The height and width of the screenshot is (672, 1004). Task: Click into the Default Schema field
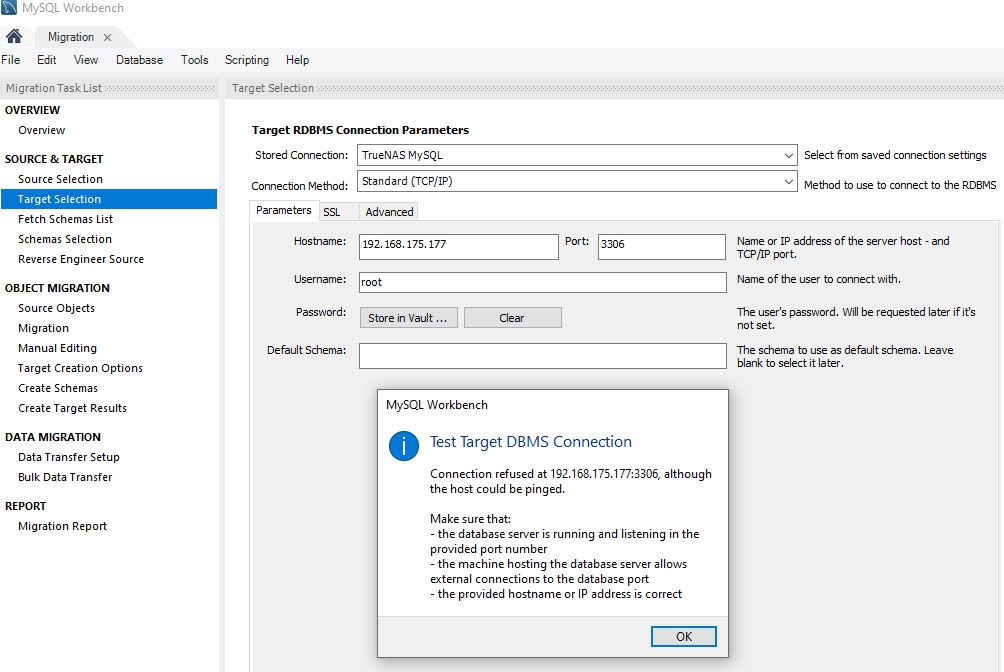(x=543, y=356)
